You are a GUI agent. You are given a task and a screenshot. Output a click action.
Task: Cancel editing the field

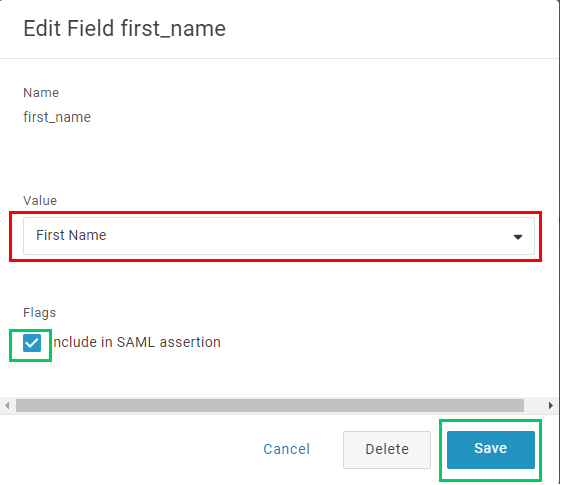click(x=287, y=449)
